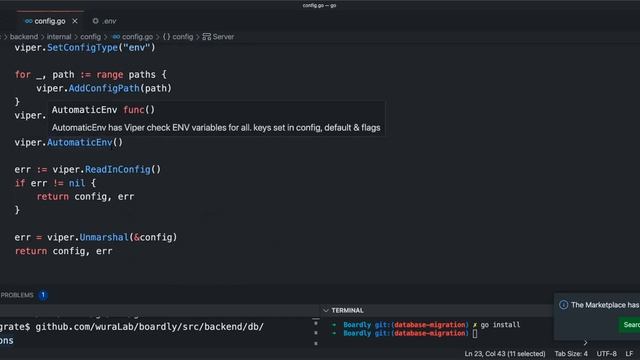This screenshot has width=640, height=360.
Task: Close the config.go tab
Action: pyautogui.click(x=75, y=21)
